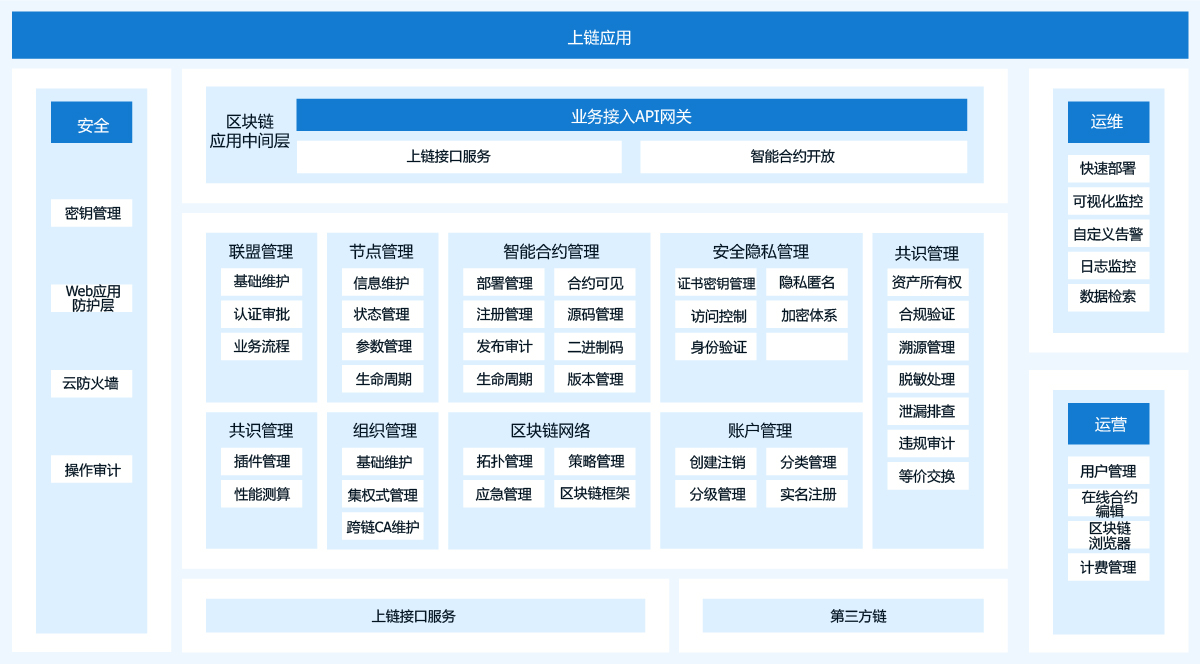This screenshot has height=665, width=1200.
Task: Click 状态管理 under 节点管理
Action: [382, 314]
